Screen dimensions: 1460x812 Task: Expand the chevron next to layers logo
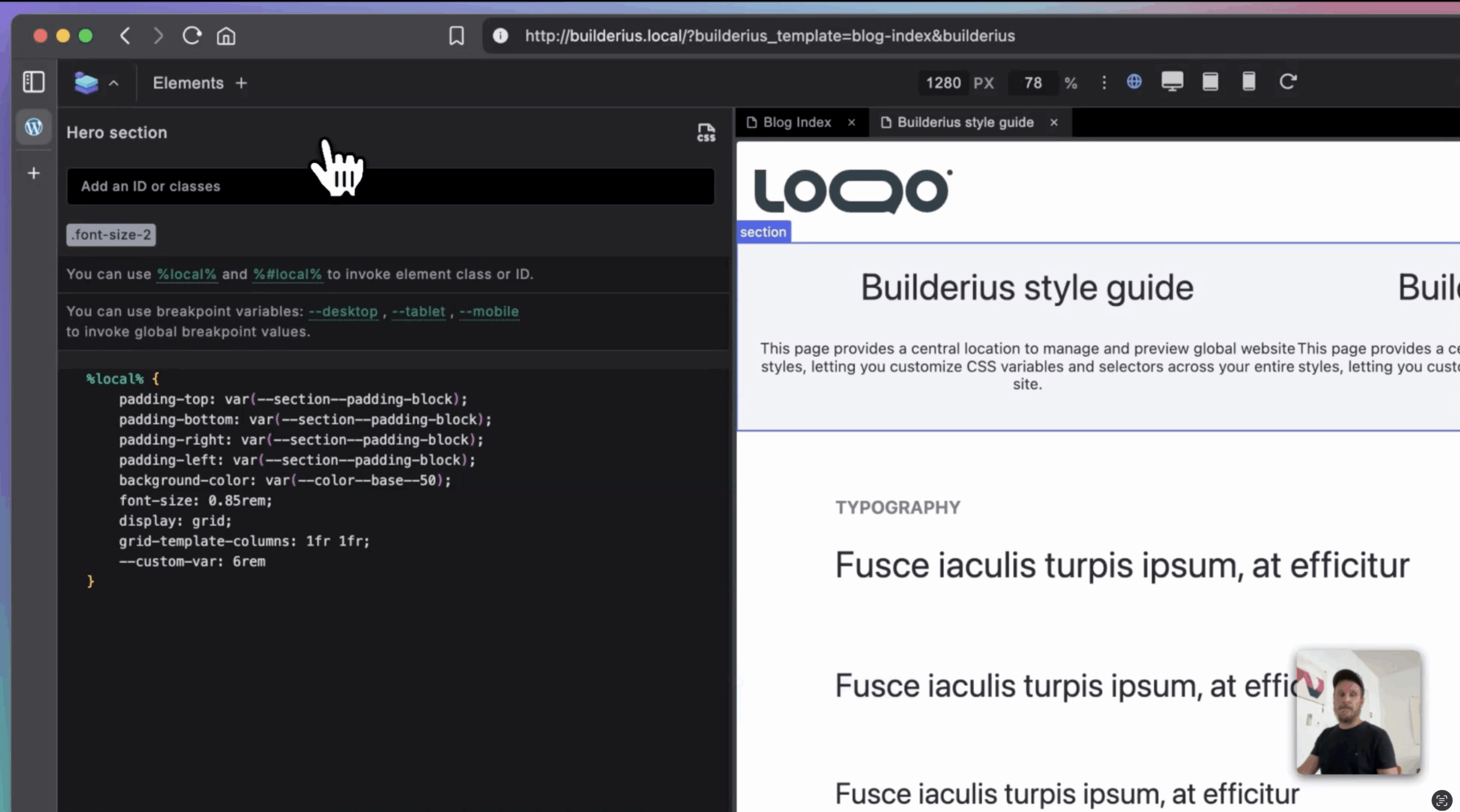pyautogui.click(x=114, y=84)
